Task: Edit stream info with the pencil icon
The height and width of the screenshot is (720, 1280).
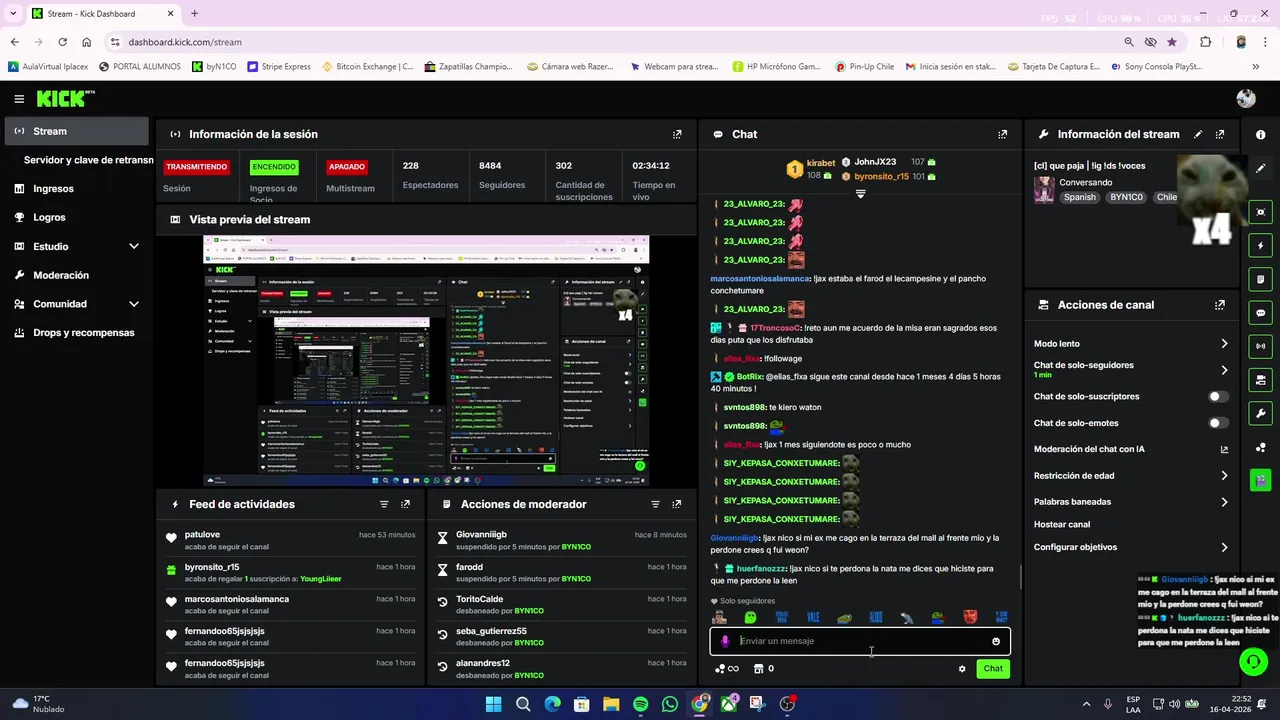Action: (x=1198, y=134)
